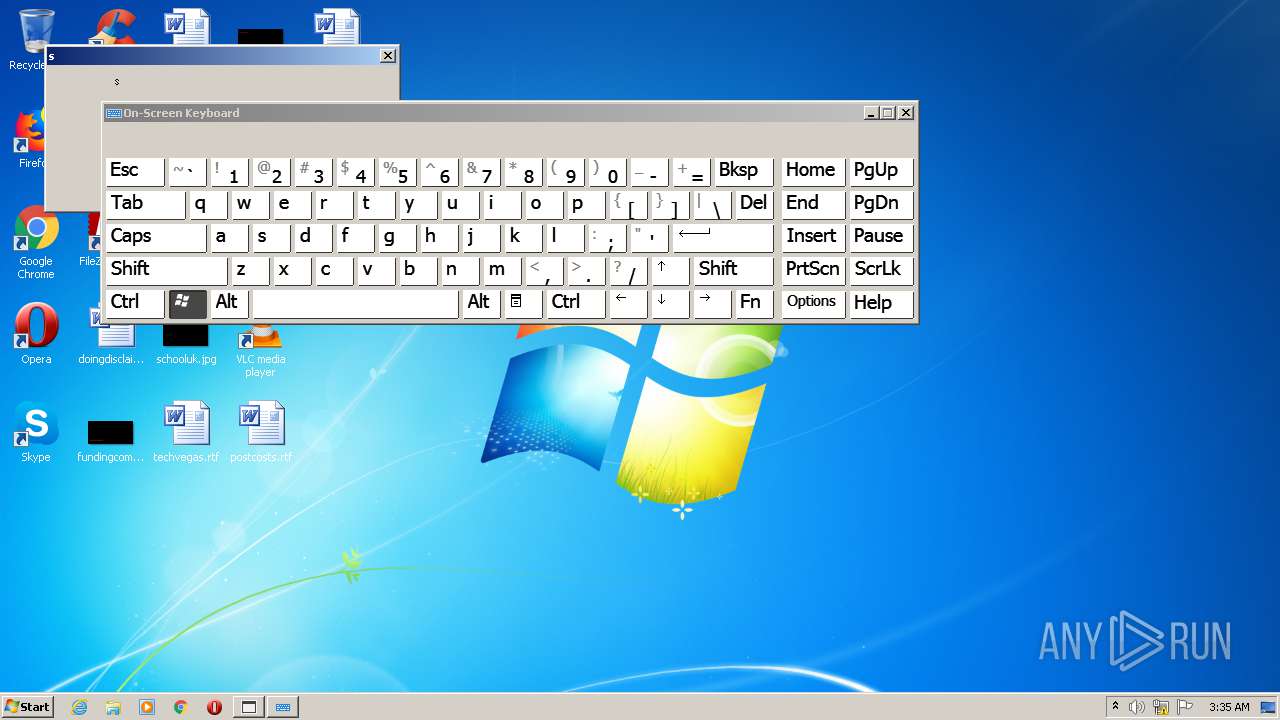Screen dimensions: 1280x720
Task: Toggle the Caps lock key
Action: point(155,237)
